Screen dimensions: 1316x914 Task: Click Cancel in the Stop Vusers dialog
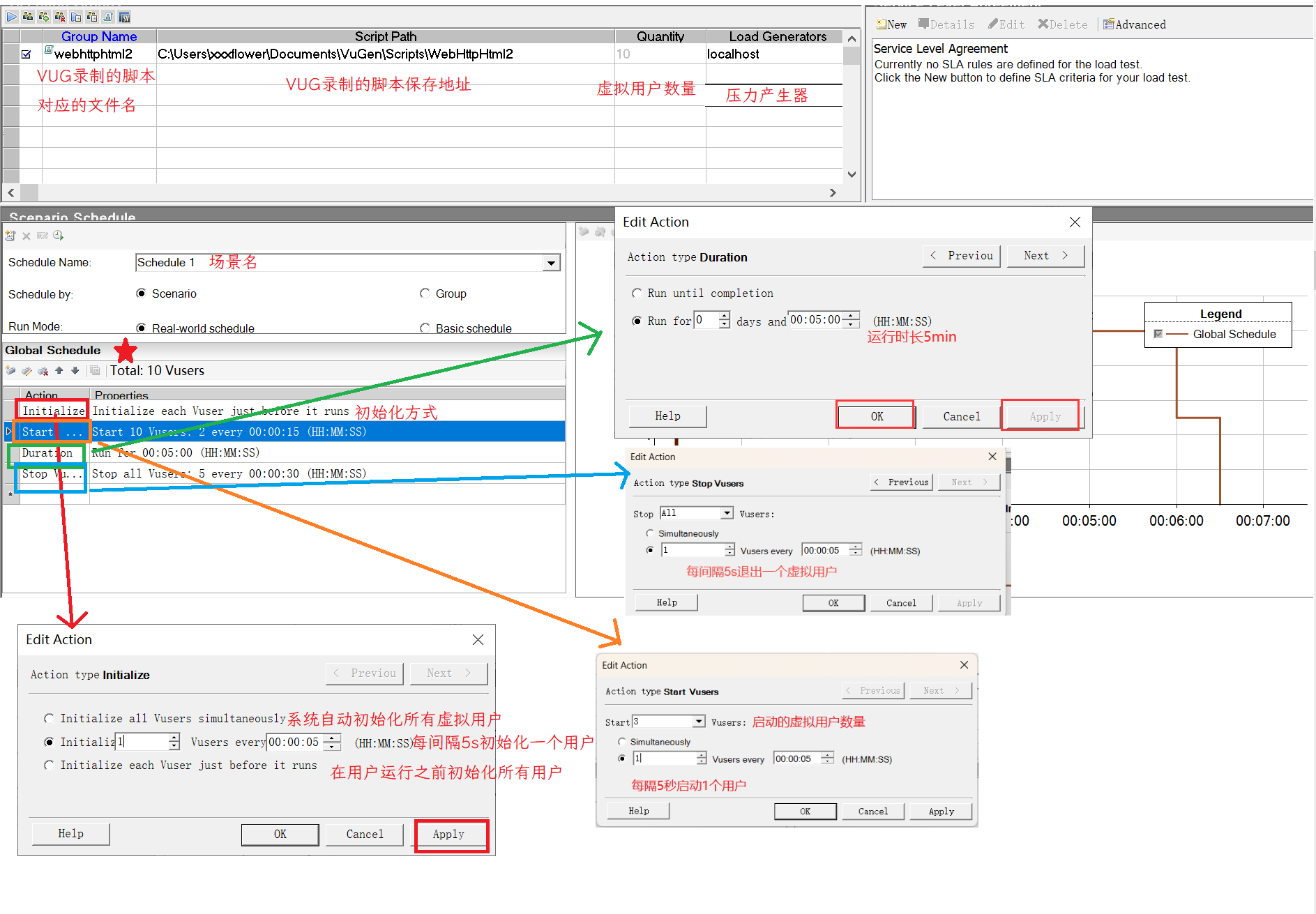coord(901,602)
